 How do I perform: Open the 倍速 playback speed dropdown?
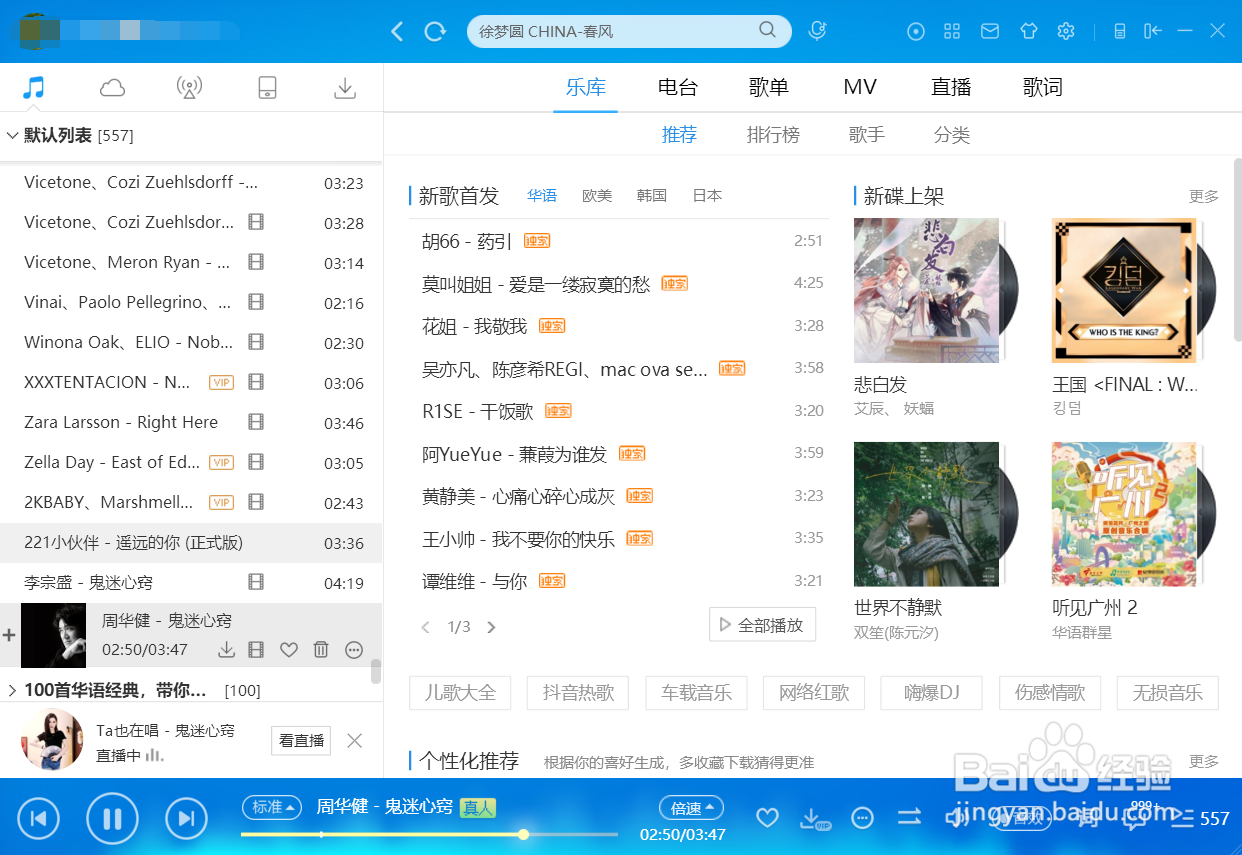[x=691, y=808]
